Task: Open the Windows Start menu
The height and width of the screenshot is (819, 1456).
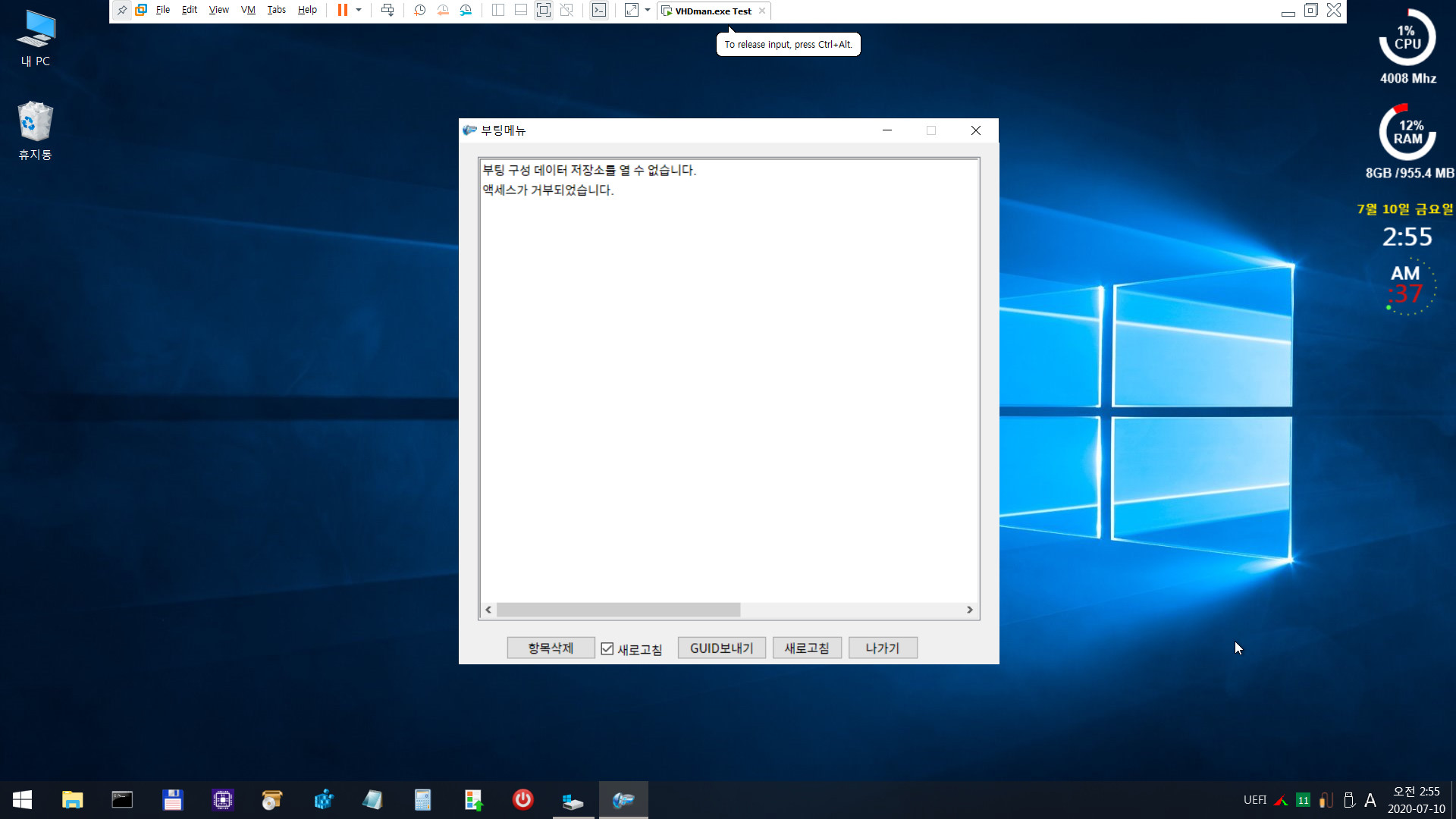Action: tap(23, 800)
